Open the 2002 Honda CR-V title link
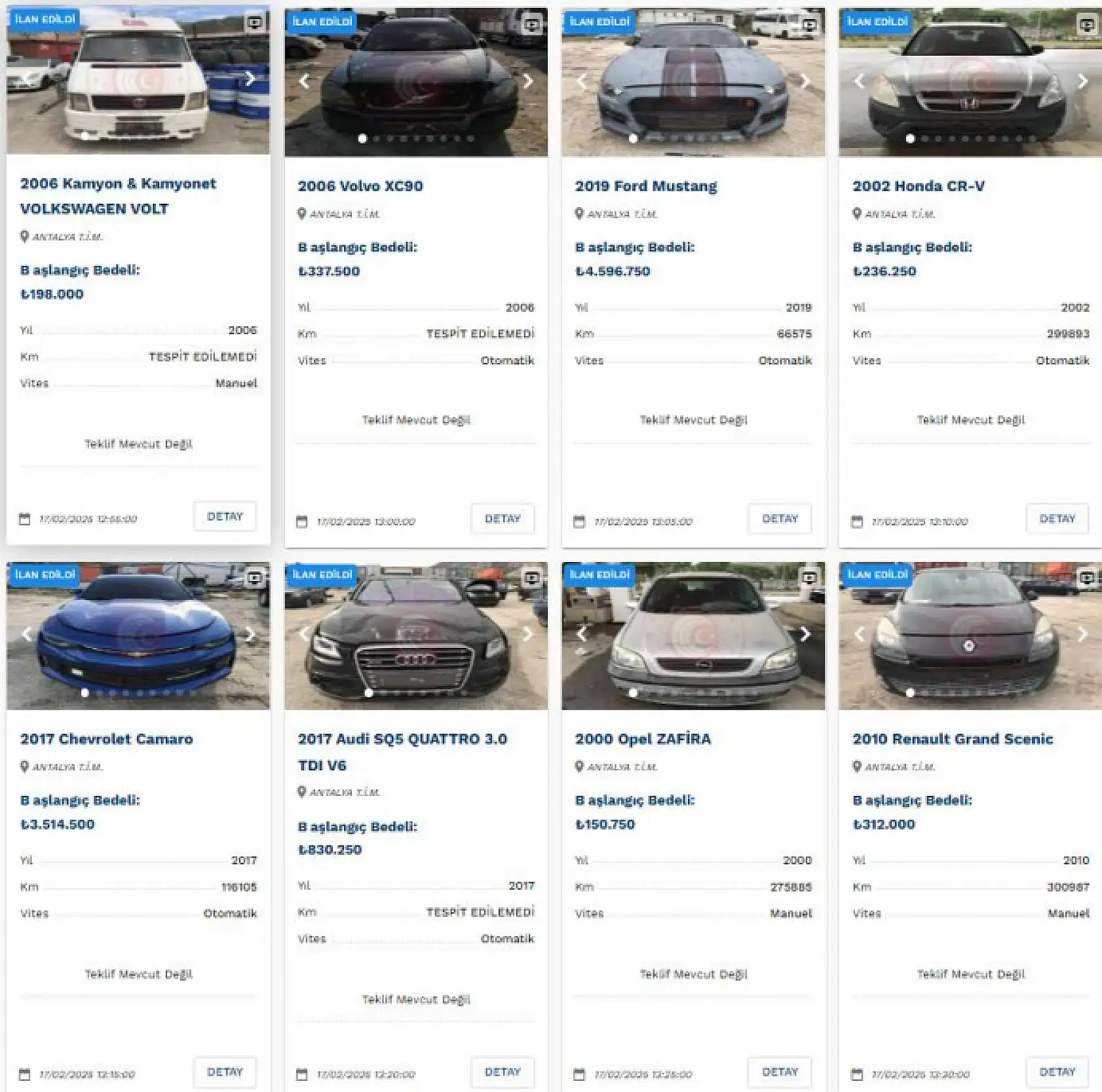The image size is (1102, 1092). (x=919, y=186)
